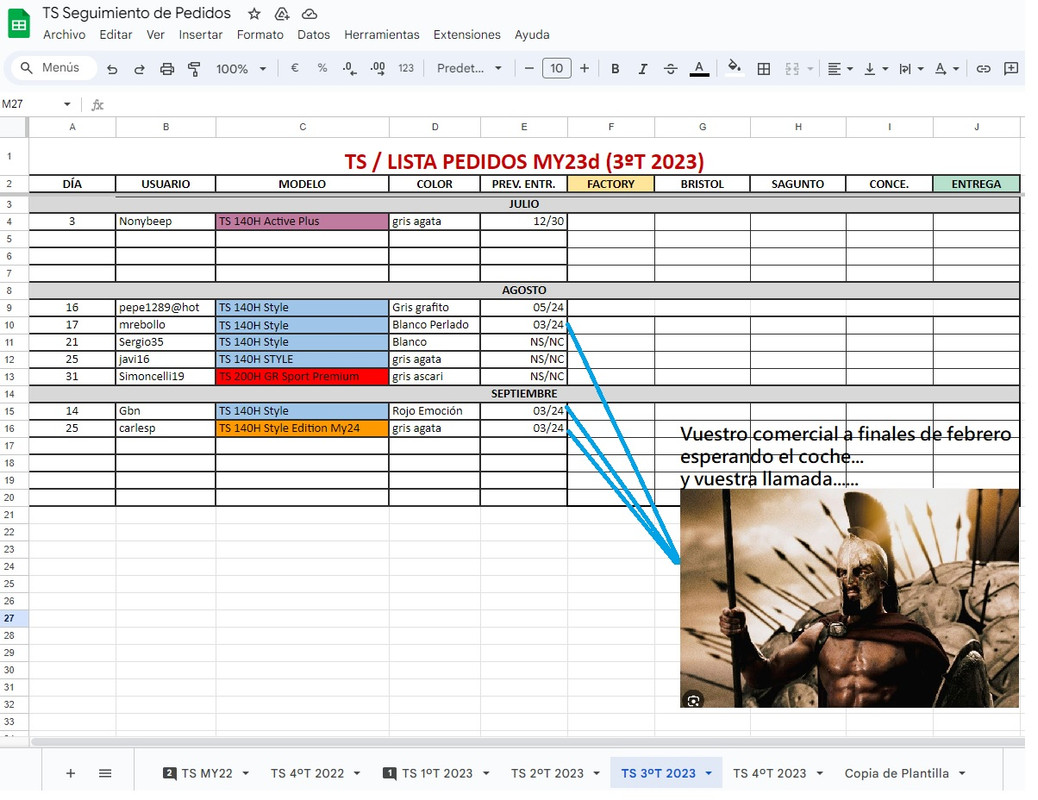The image size is (1038, 800).
Task: Check the cloud save status icon
Action: pos(309,14)
